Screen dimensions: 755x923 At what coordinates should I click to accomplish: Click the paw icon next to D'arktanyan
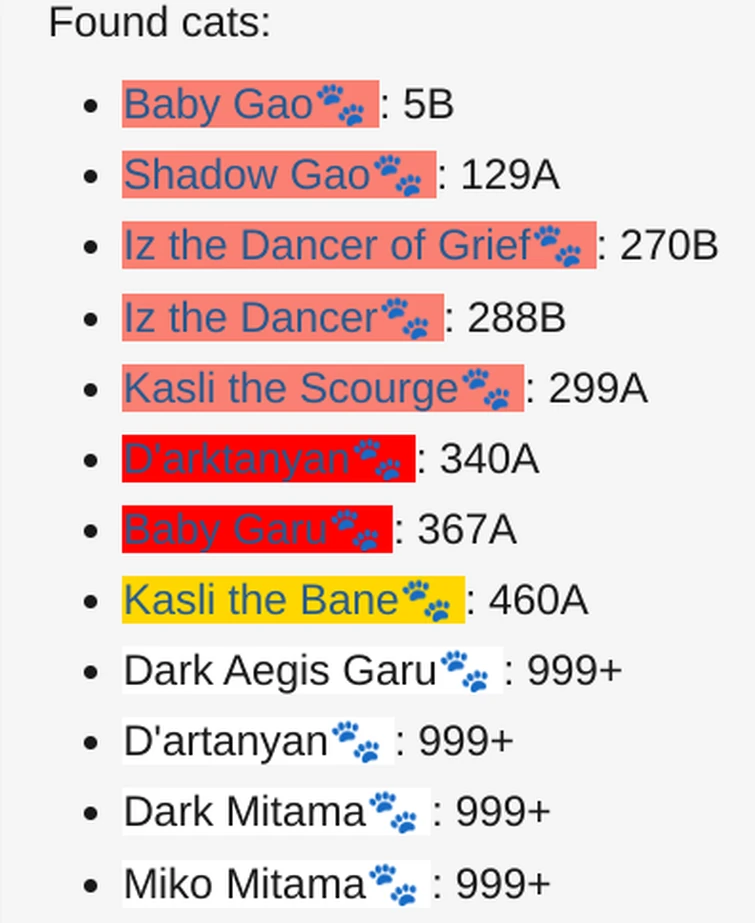377,460
